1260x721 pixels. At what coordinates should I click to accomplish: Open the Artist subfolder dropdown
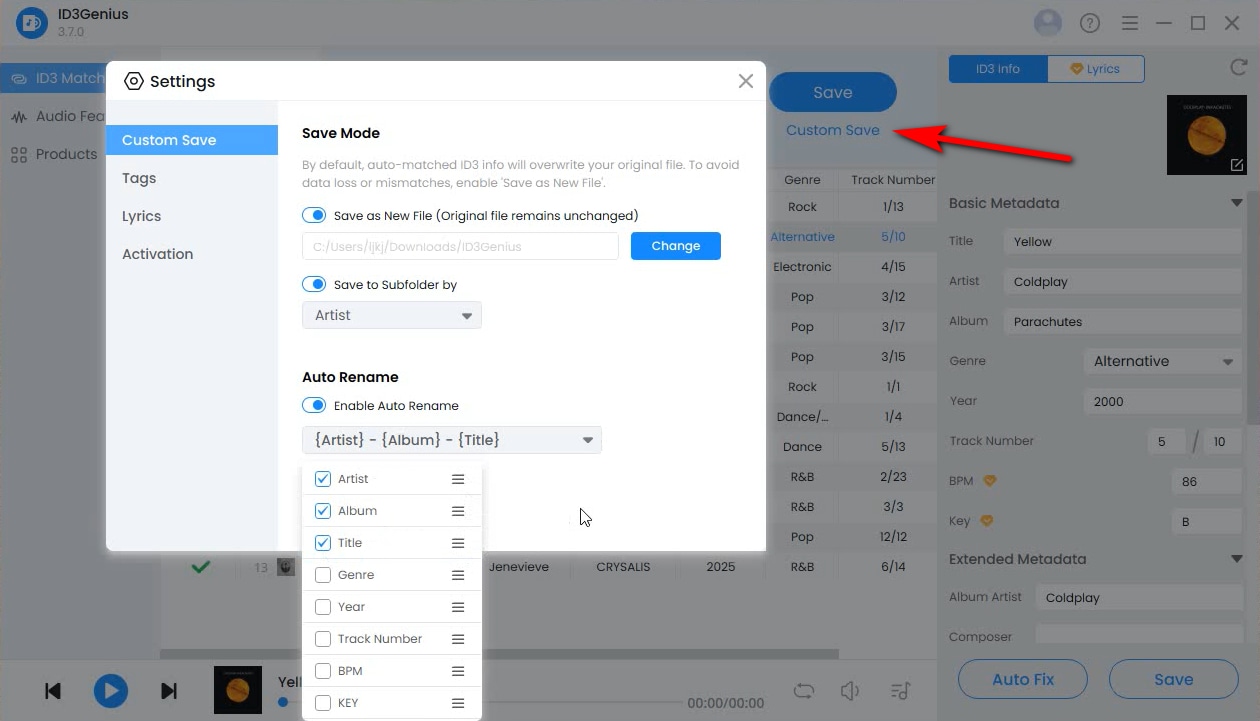[x=391, y=315]
